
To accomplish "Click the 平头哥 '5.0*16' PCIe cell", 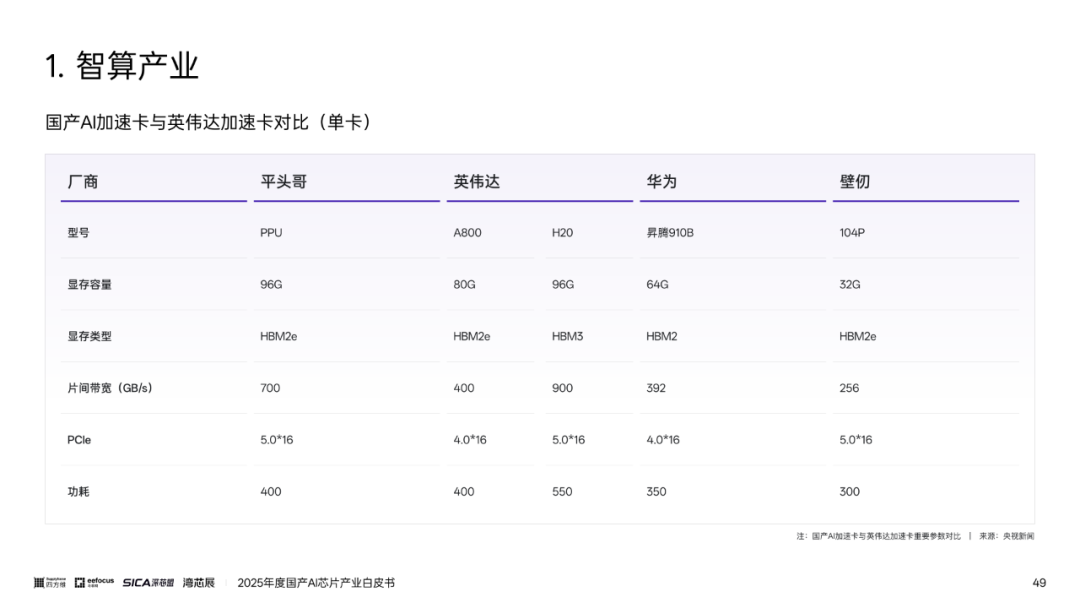I will point(276,439).
